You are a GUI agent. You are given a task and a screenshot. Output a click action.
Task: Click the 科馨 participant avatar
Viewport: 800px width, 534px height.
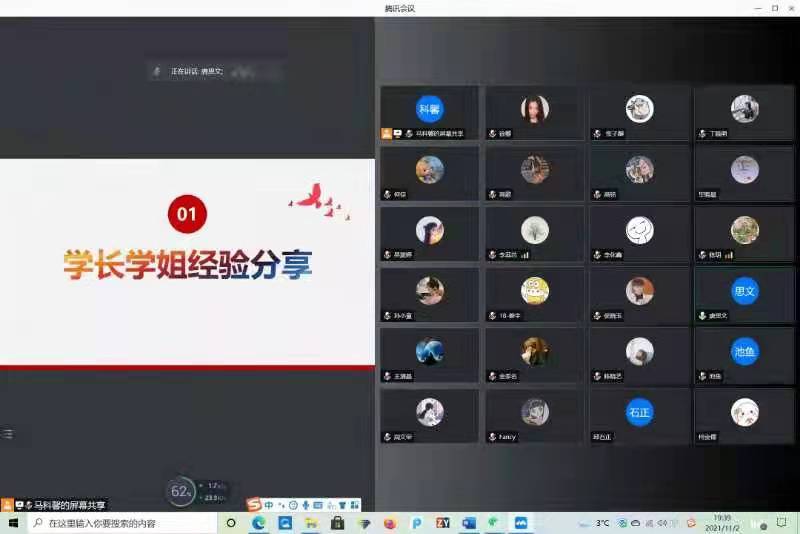429,109
